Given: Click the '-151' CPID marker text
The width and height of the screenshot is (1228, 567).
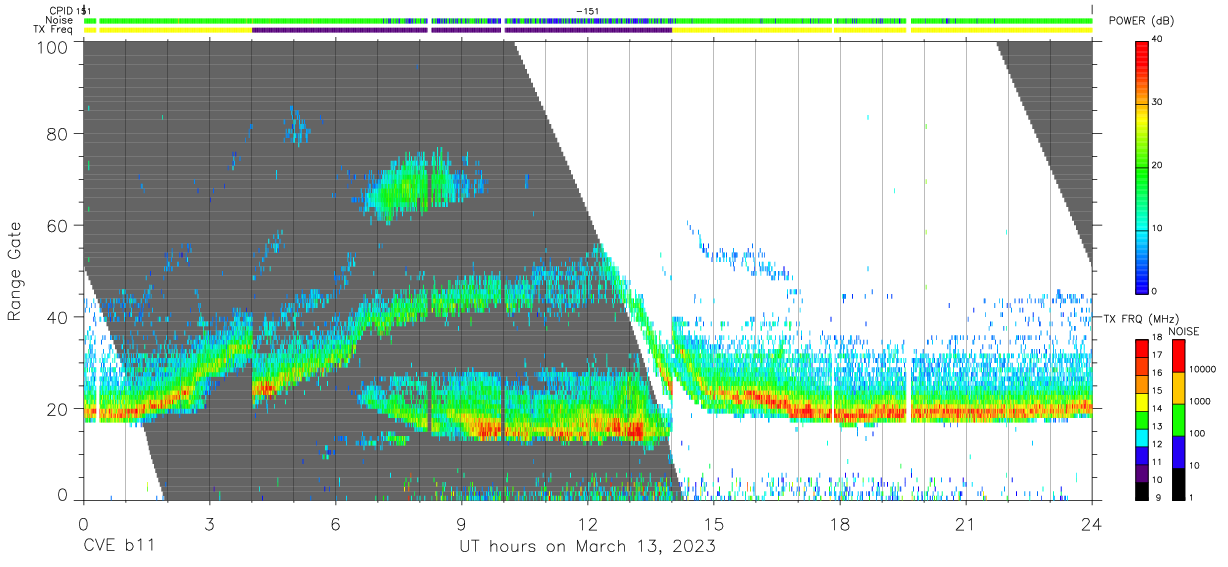Looking at the screenshot, I should (588, 11).
